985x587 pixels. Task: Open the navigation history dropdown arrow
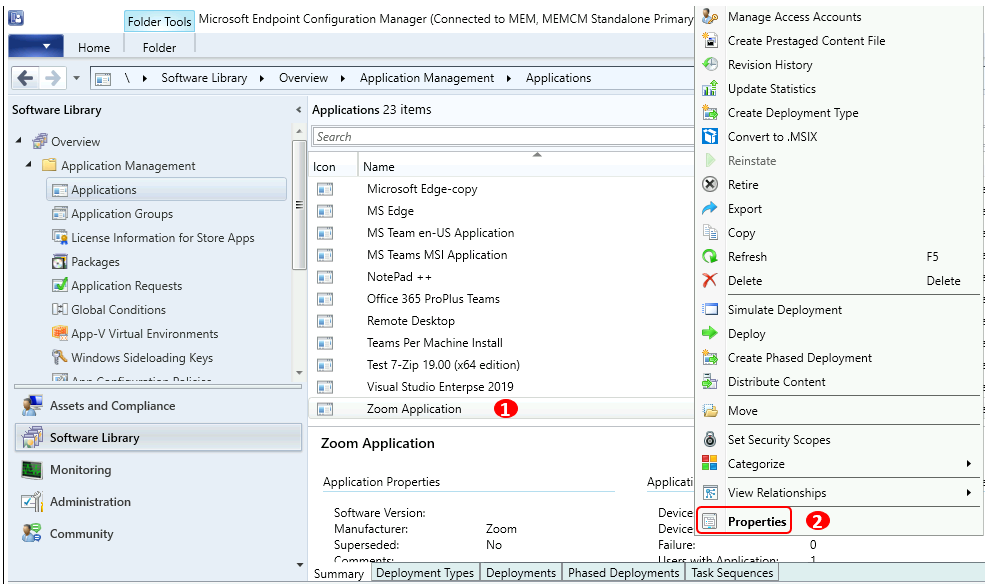pyautogui.click(x=76, y=78)
